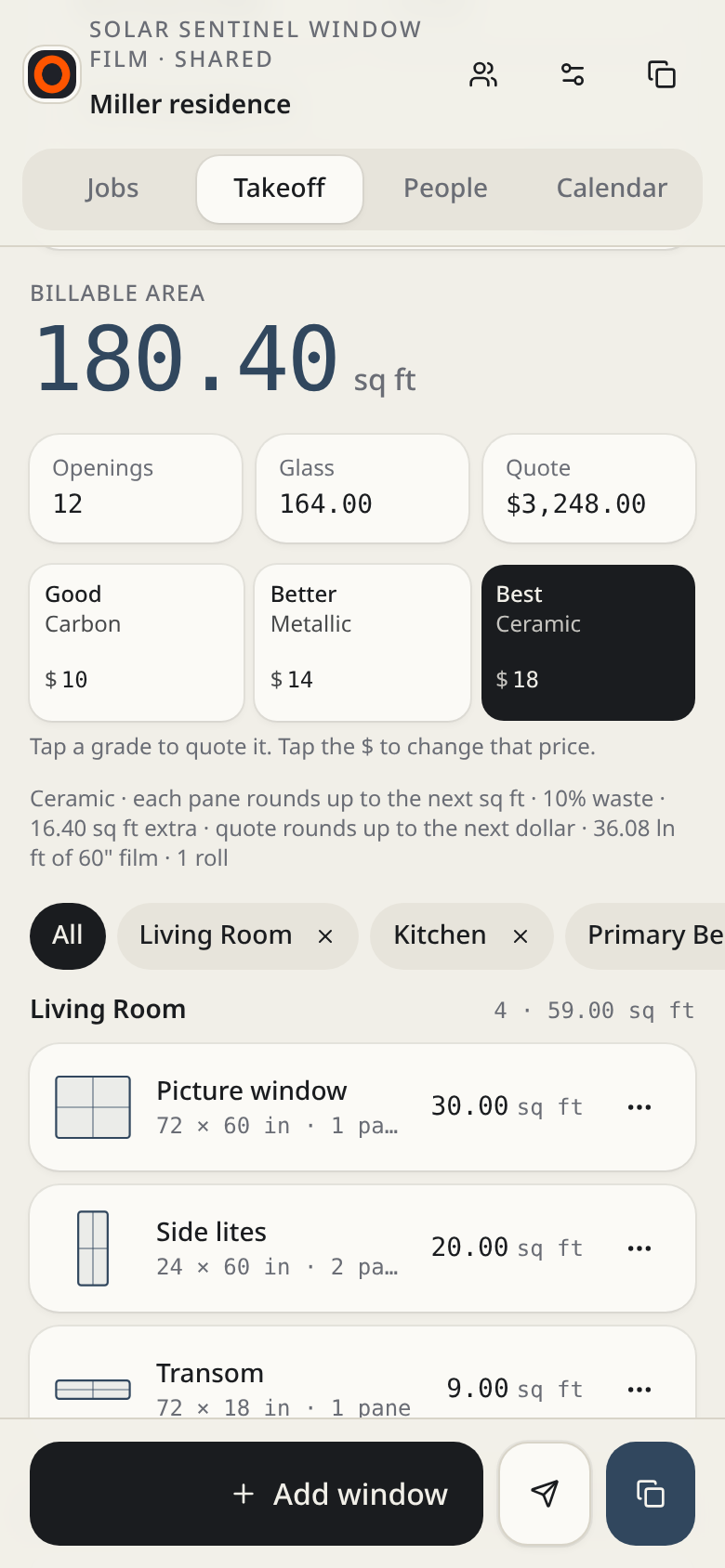Open Picture window more options menu
Screen dimensions: 725x1568
coord(639,1107)
